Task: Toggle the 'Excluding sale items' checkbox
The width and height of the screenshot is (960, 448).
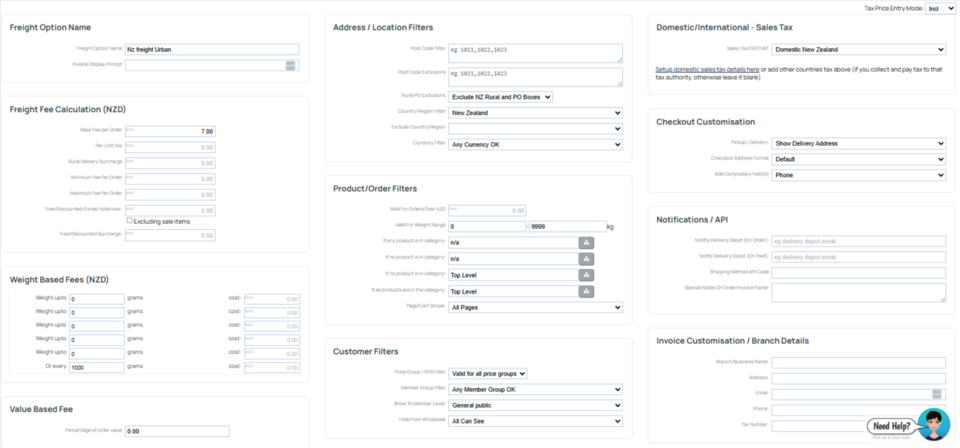Action: point(130,220)
